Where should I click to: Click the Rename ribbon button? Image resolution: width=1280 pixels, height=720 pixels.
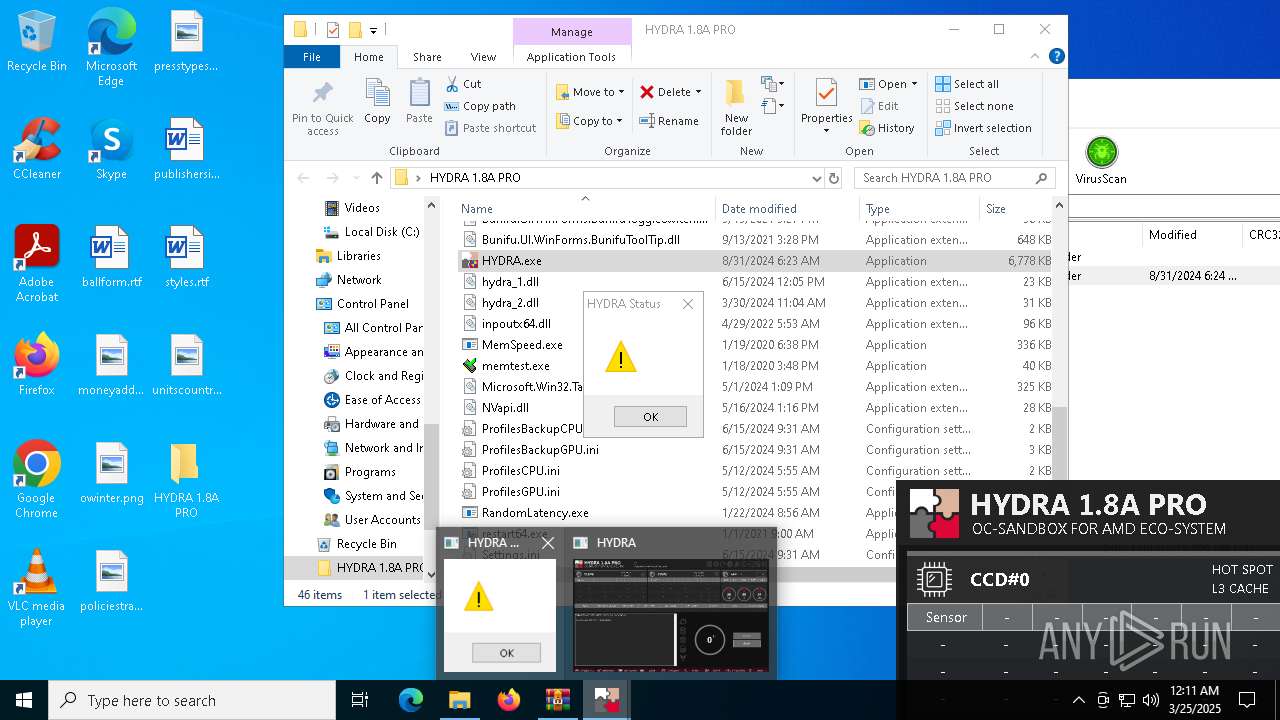669,121
